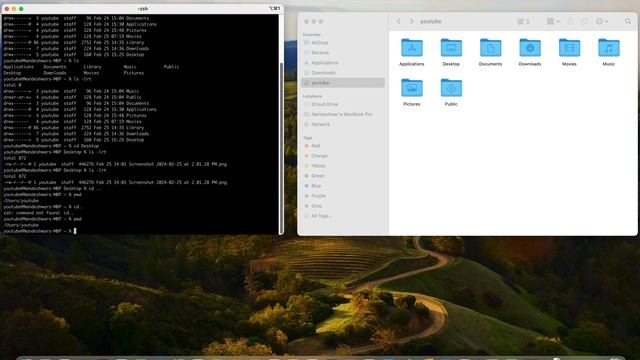Select Nandeshwar's MacBook Pro in sidebar
The height and width of the screenshot is (360, 640).
342,114
